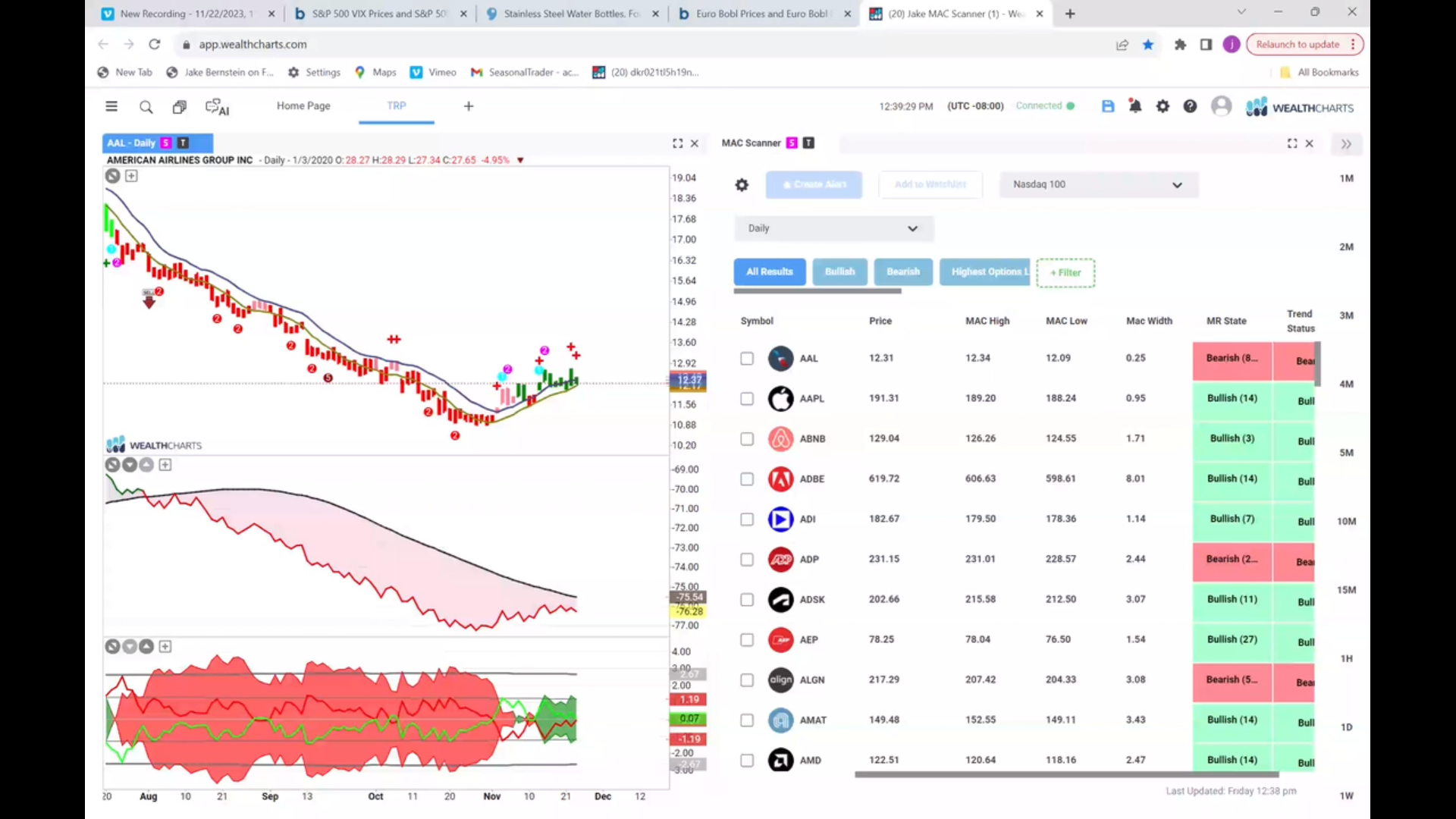Check the AEP row checkbox
This screenshot has height=819, width=1456.
coord(747,640)
